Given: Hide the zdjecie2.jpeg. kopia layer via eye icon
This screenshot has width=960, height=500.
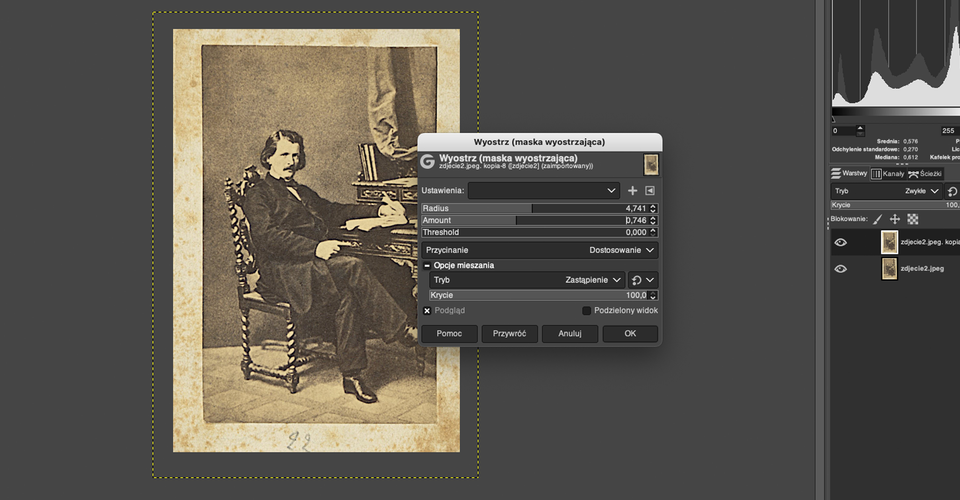Looking at the screenshot, I should (x=841, y=242).
